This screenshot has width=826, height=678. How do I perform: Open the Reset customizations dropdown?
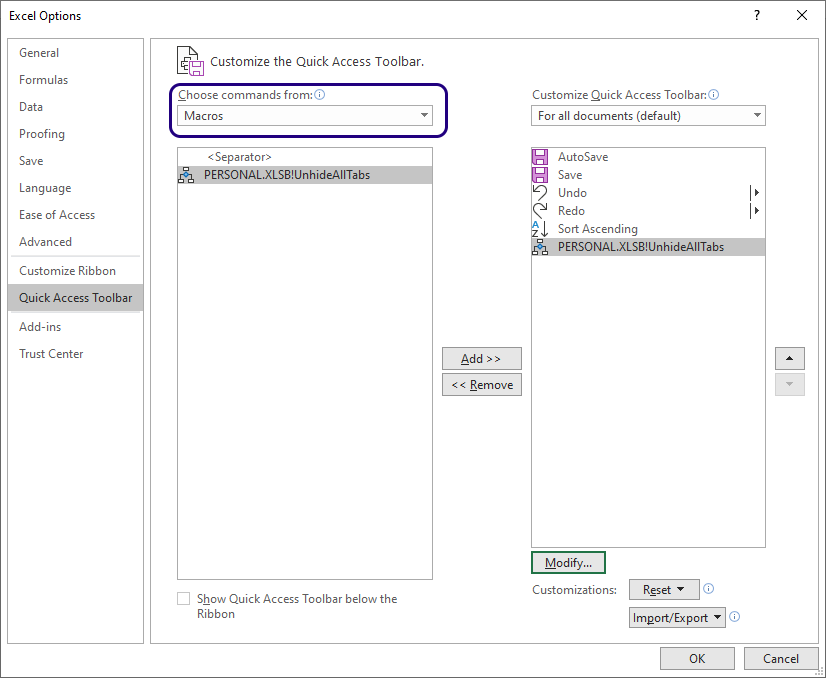coord(664,589)
